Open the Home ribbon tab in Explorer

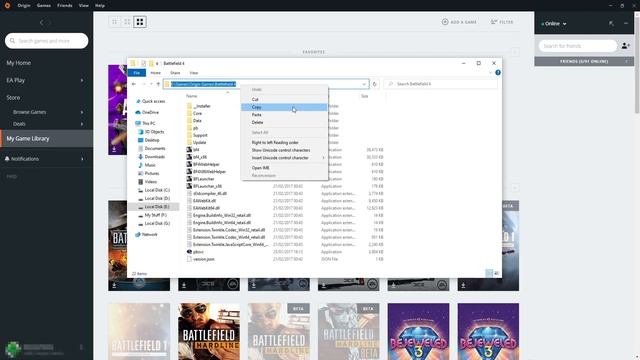click(156, 73)
